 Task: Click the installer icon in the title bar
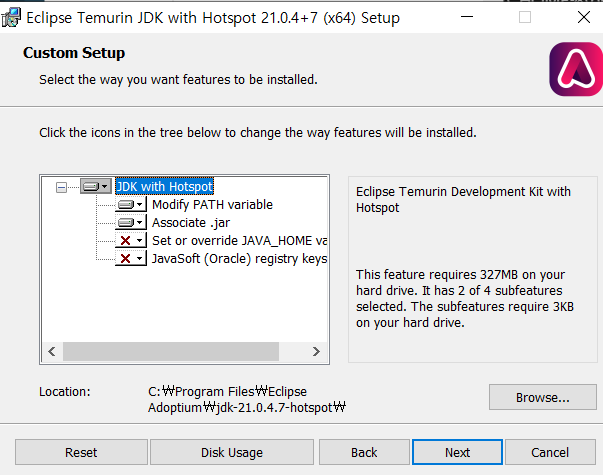pyautogui.click(x=11, y=18)
